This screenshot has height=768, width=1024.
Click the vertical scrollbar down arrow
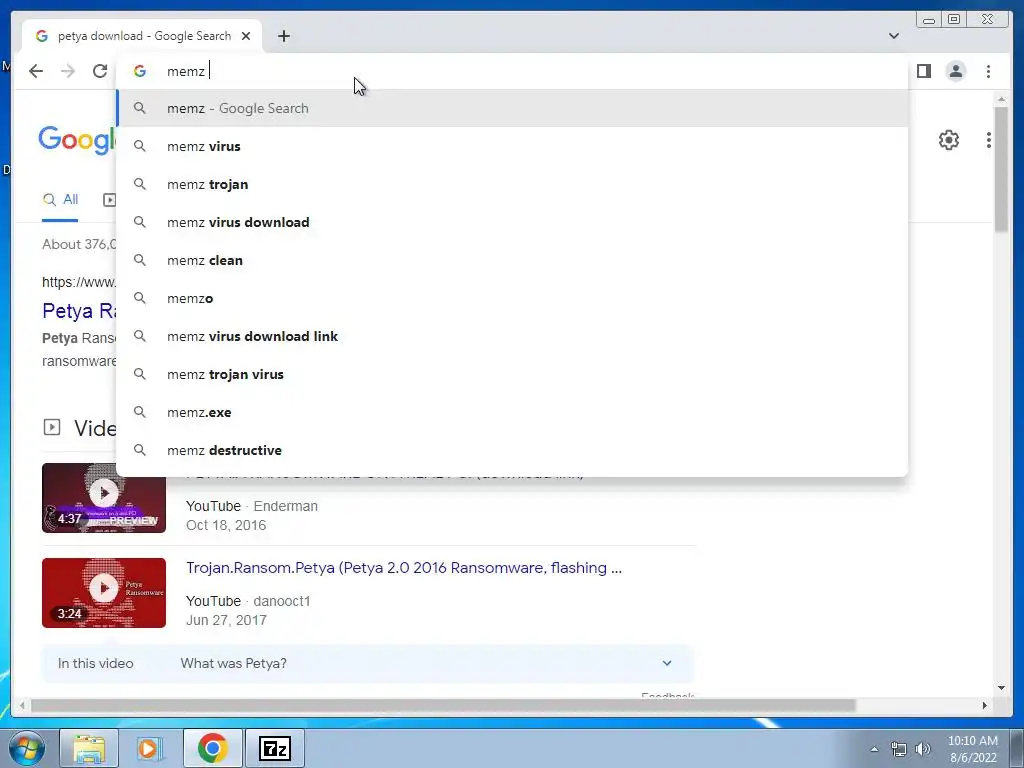(1001, 688)
